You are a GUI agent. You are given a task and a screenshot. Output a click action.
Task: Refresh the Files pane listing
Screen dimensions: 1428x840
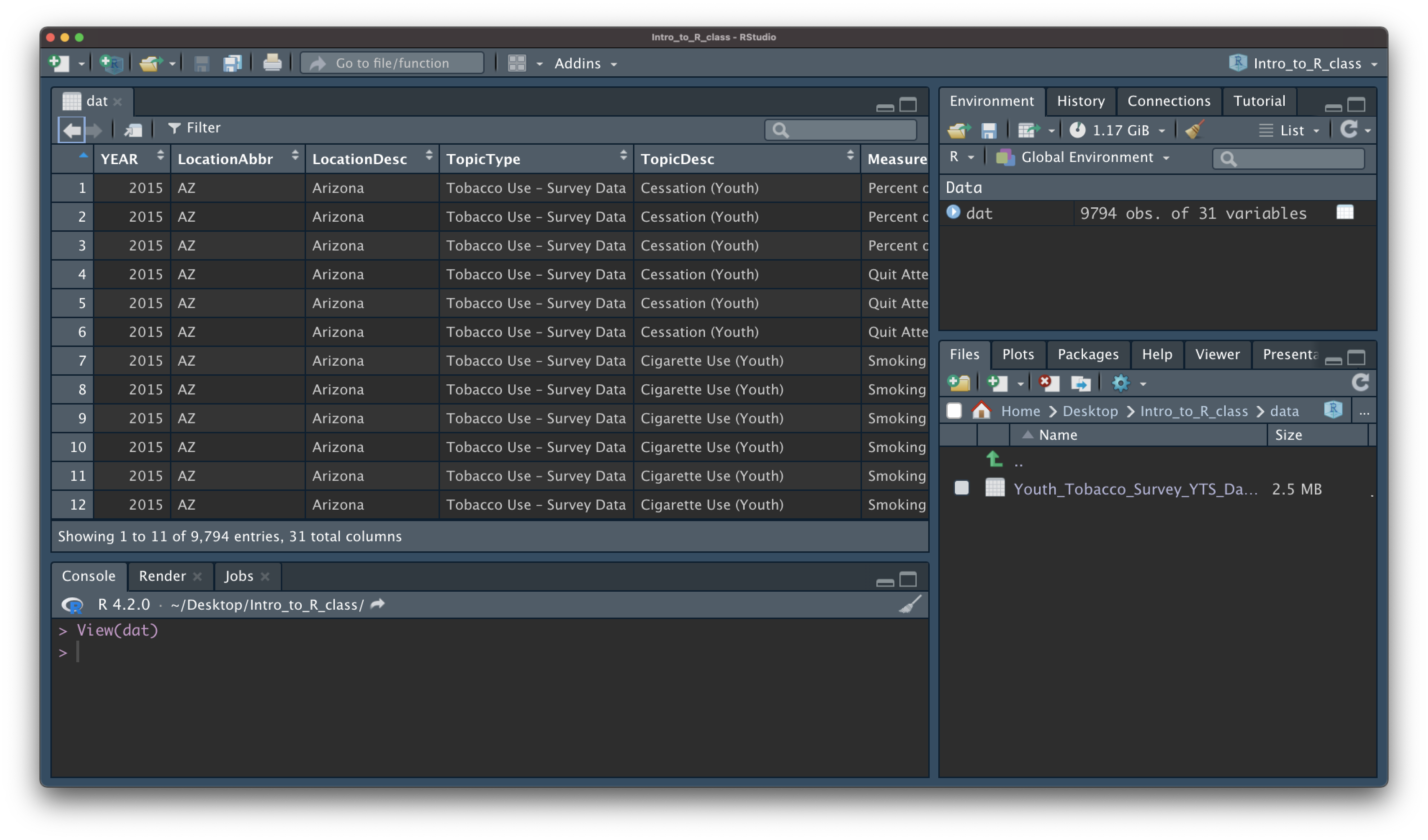coord(1361,382)
